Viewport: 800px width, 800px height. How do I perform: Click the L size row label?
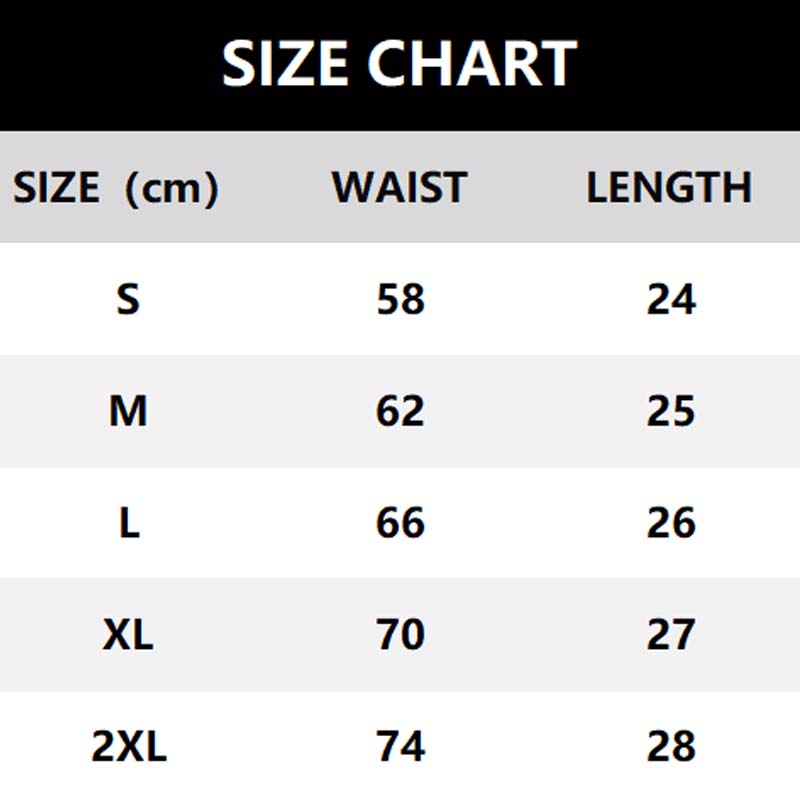(129, 523)
